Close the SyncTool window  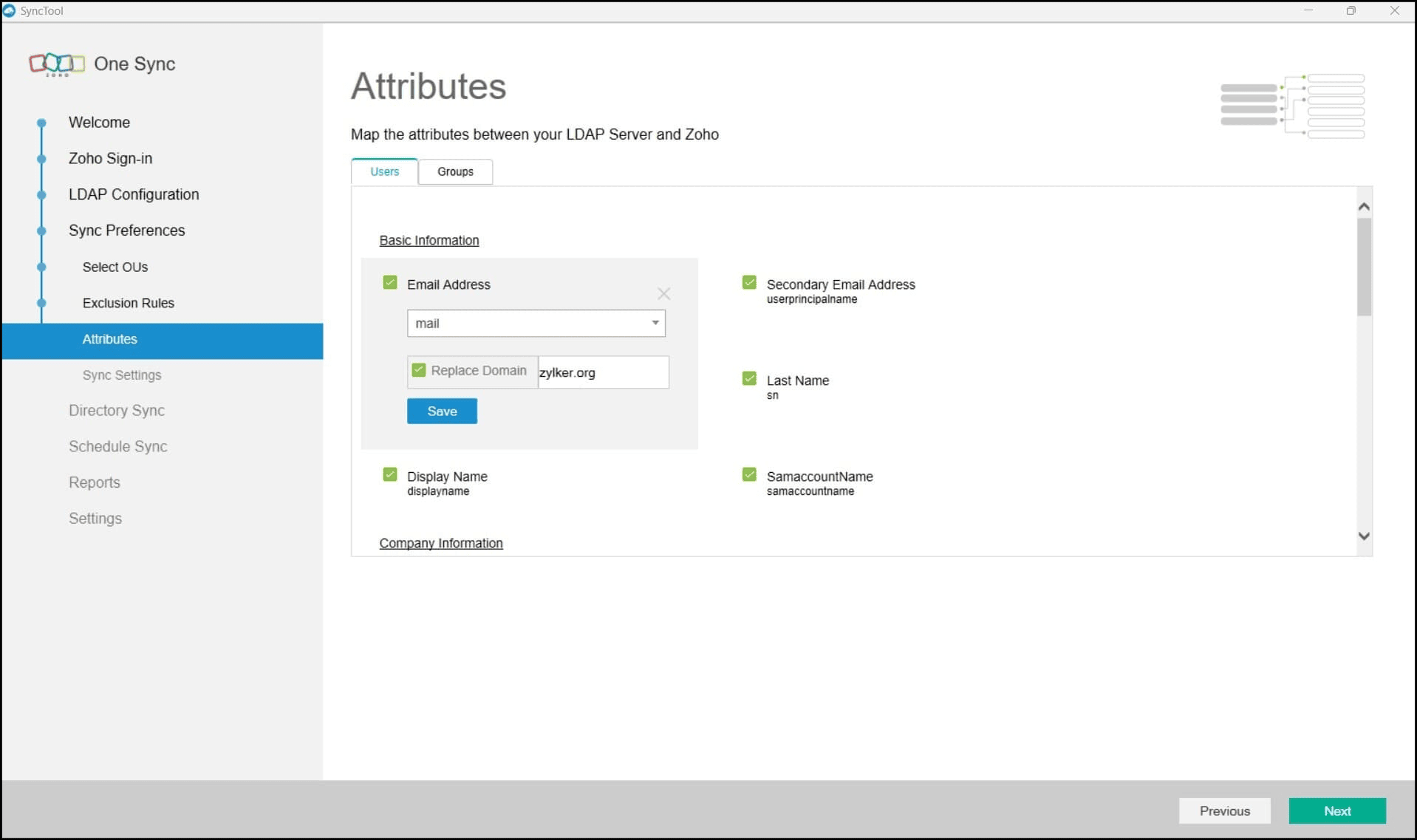(x=1395, y=10)
